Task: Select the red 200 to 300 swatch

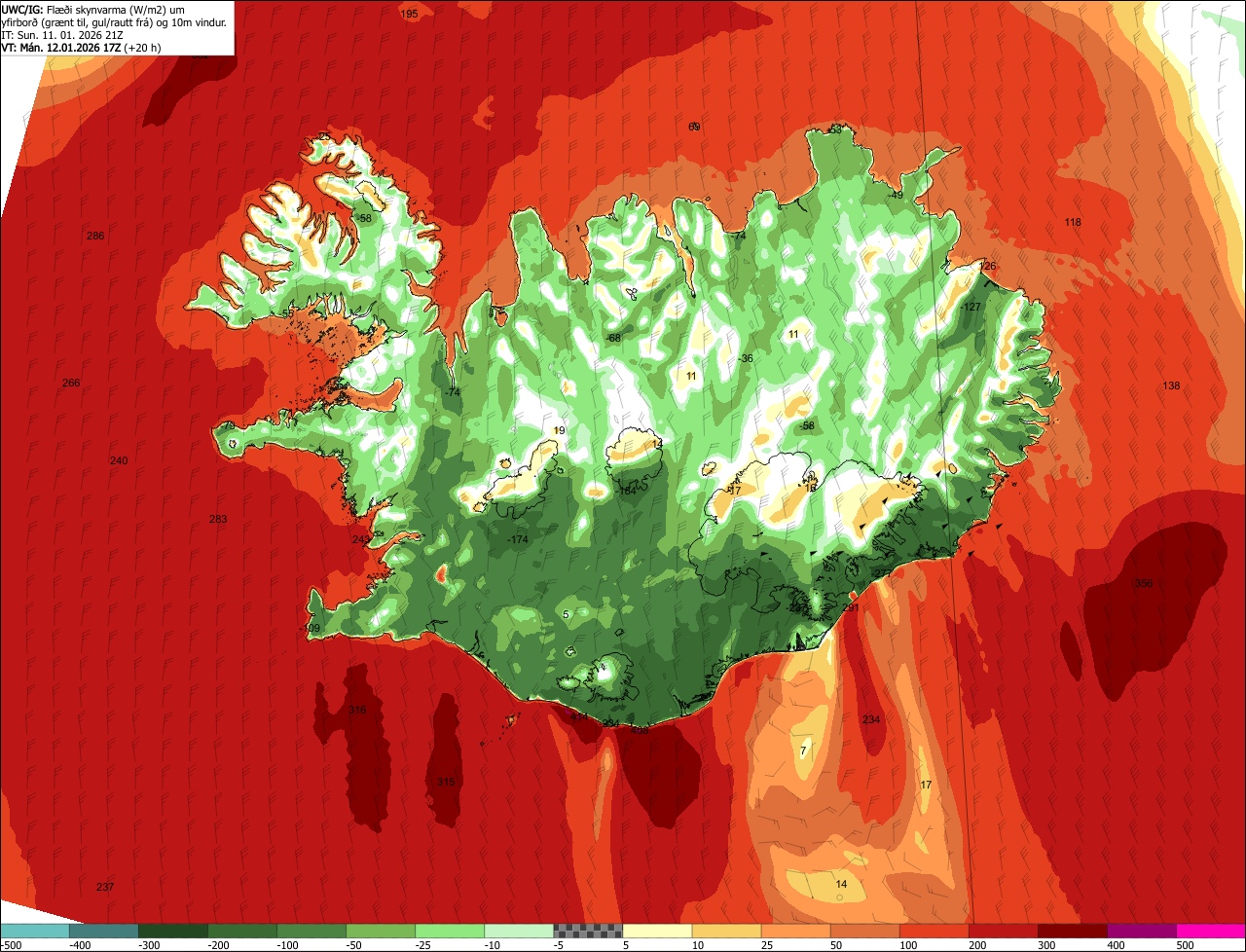Action: (x=1002, y=931)
